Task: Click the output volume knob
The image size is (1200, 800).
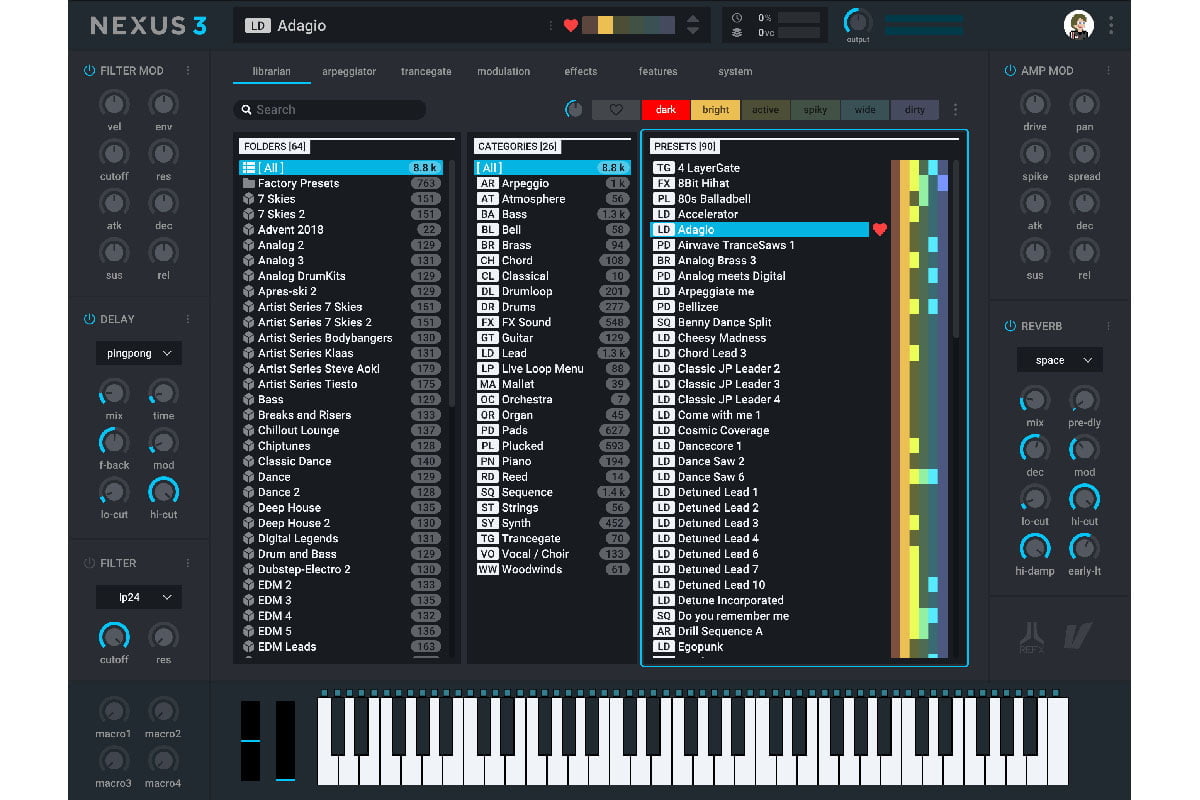Action: click(x=857, y=22)
